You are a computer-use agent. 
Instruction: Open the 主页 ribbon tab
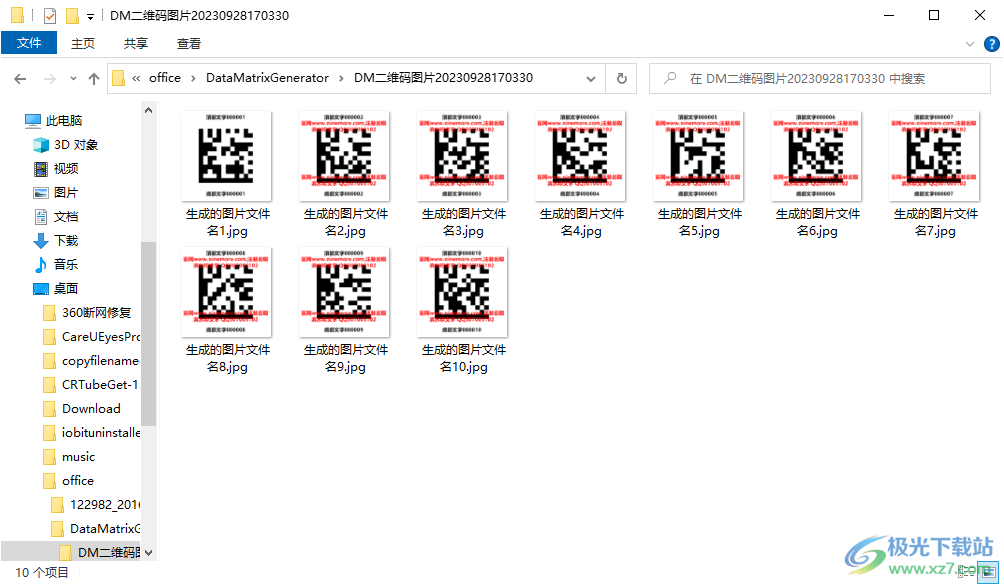83,43
